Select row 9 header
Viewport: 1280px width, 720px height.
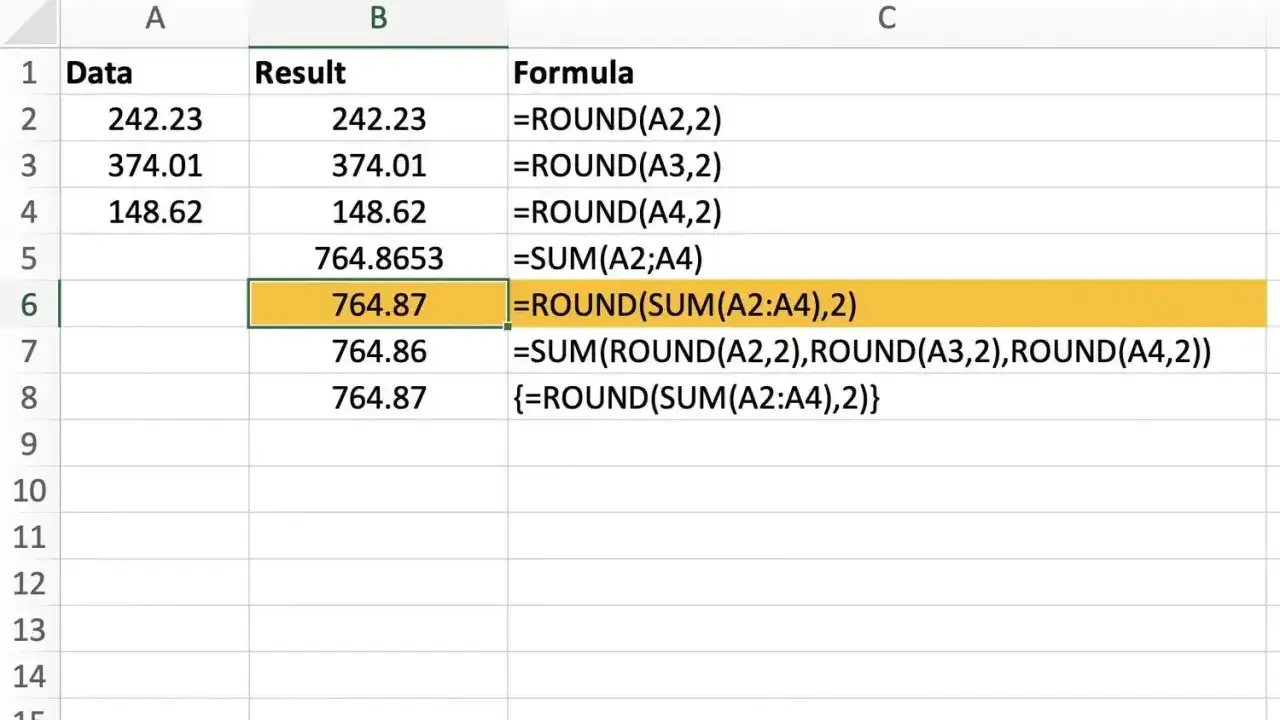(29, 444)
